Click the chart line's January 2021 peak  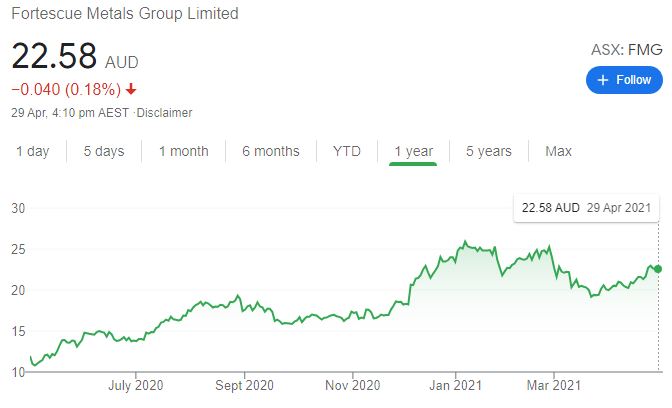click(464, 242)
